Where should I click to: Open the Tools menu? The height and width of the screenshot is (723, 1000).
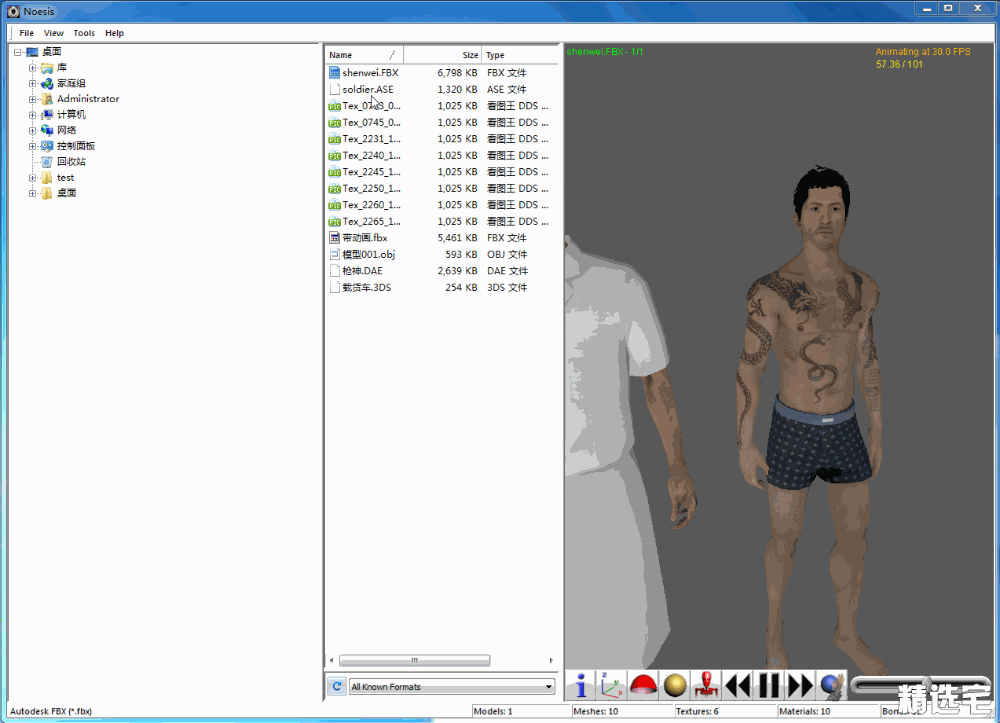[84, 33]
